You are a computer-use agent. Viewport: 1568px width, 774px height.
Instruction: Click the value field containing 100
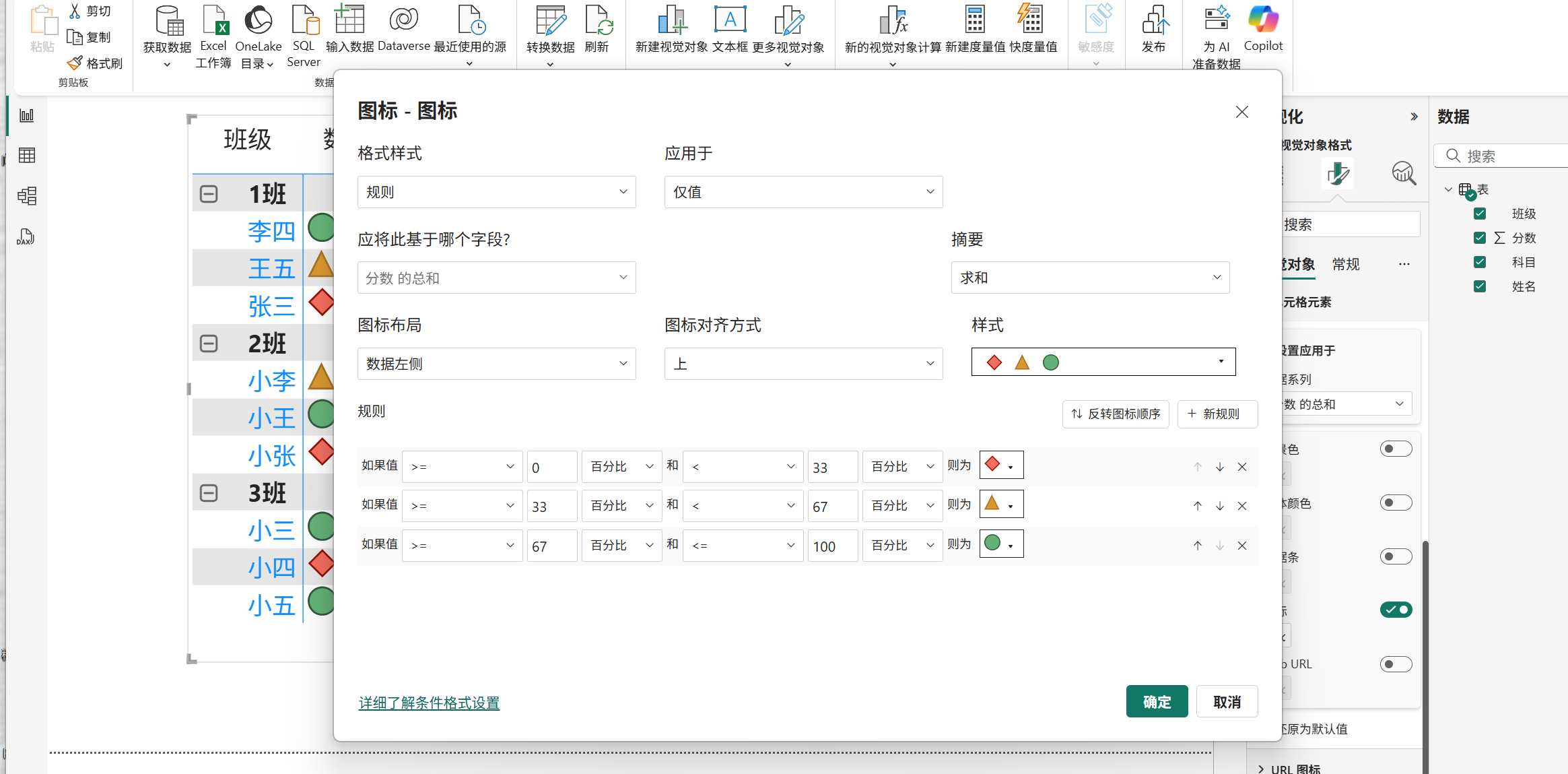[x=832, y=546]
